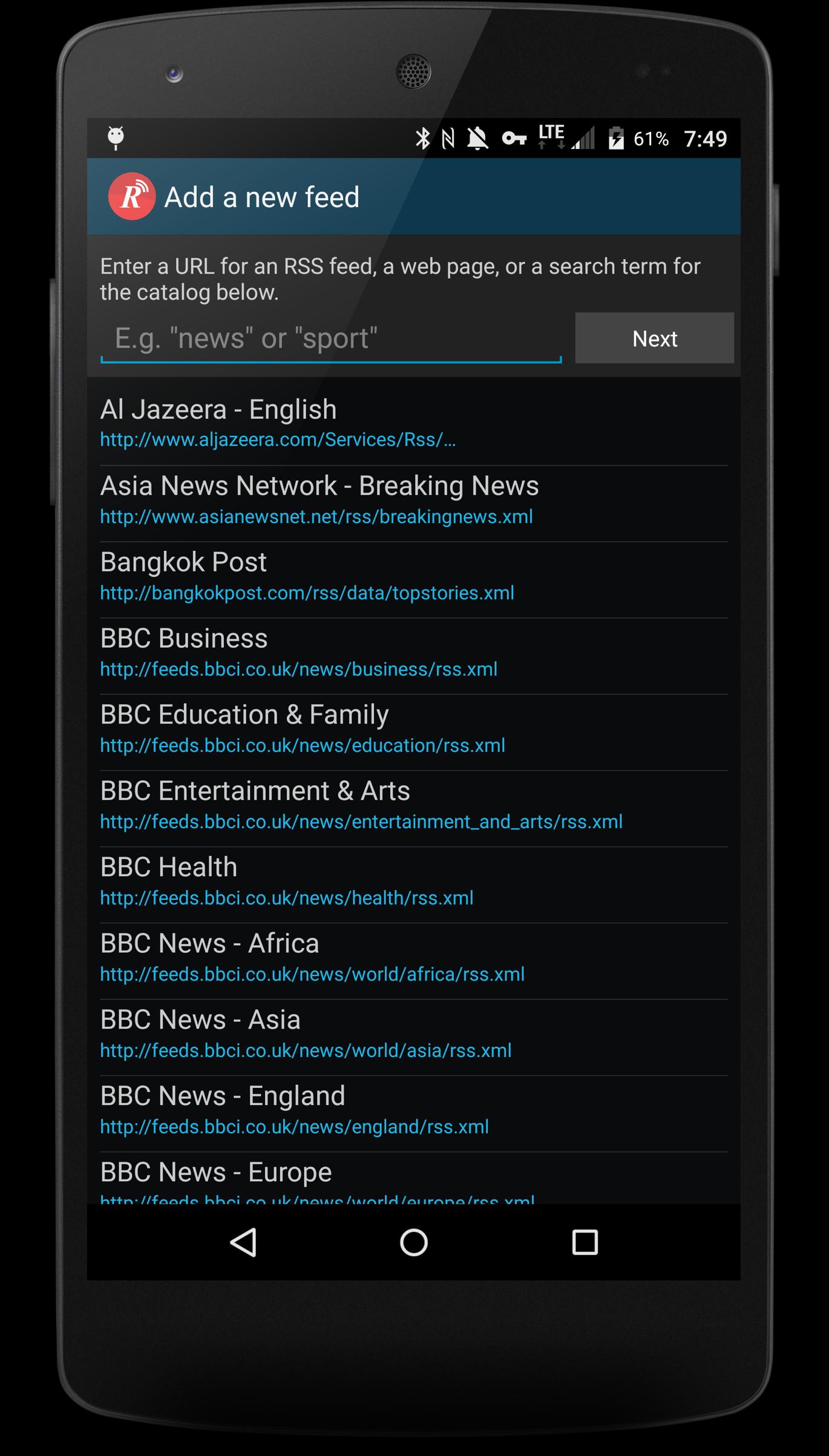Select the Al Jazeera - English feed
This screenshot has width=829, height=1456.
tap(413, 423)
